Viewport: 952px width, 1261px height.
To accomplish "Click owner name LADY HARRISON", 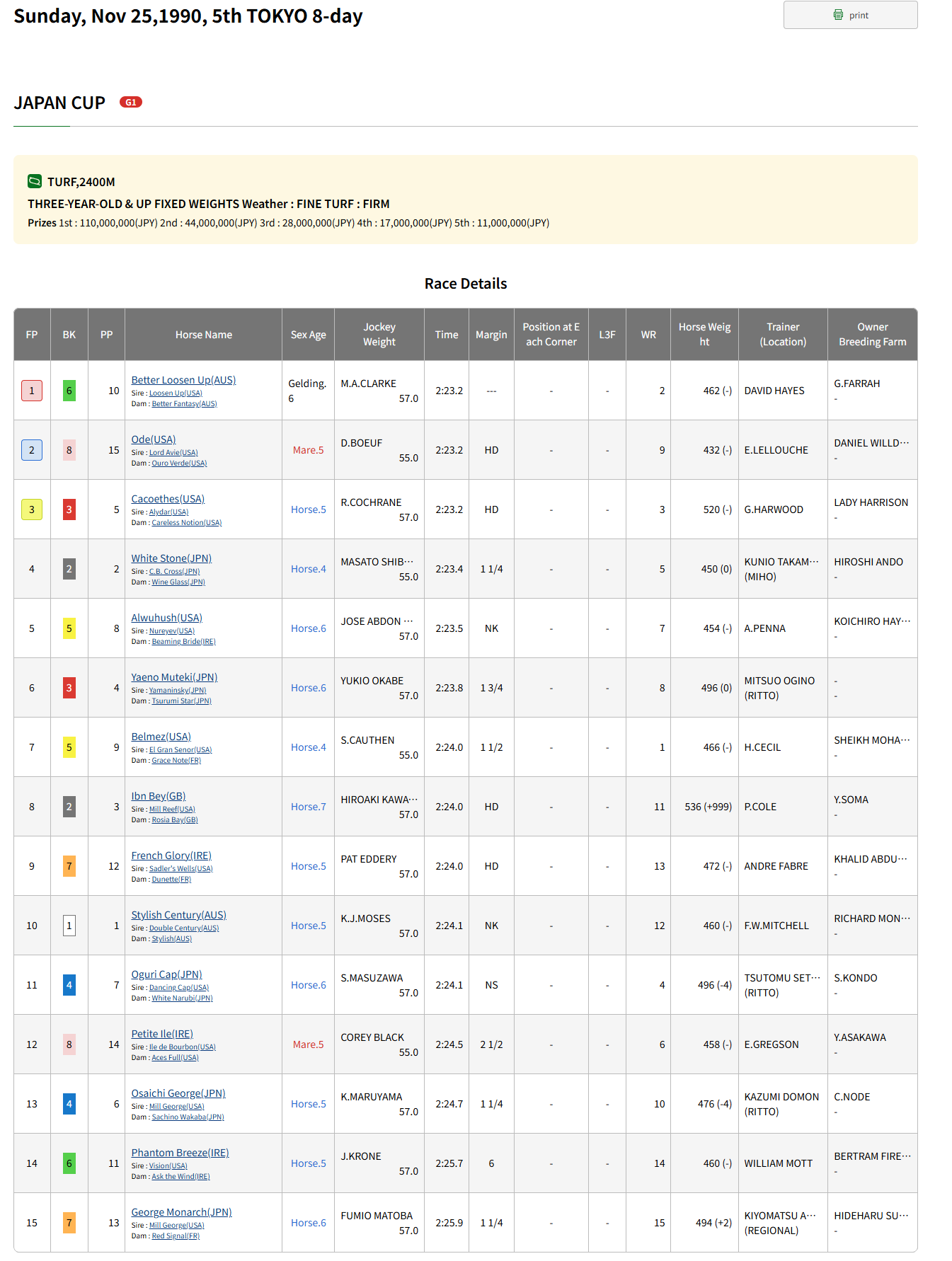I will click(x=871, y=502).
